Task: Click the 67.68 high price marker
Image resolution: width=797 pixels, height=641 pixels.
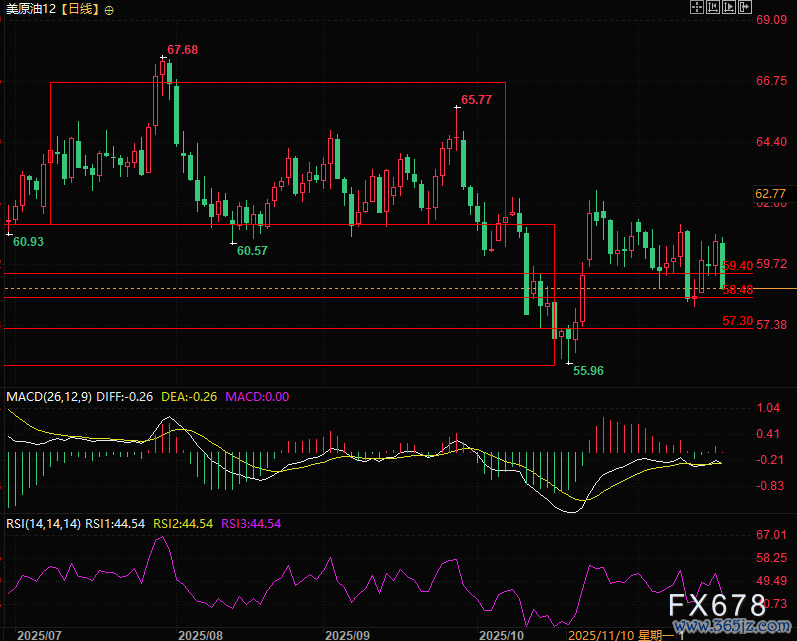Action: coord(182,49)
